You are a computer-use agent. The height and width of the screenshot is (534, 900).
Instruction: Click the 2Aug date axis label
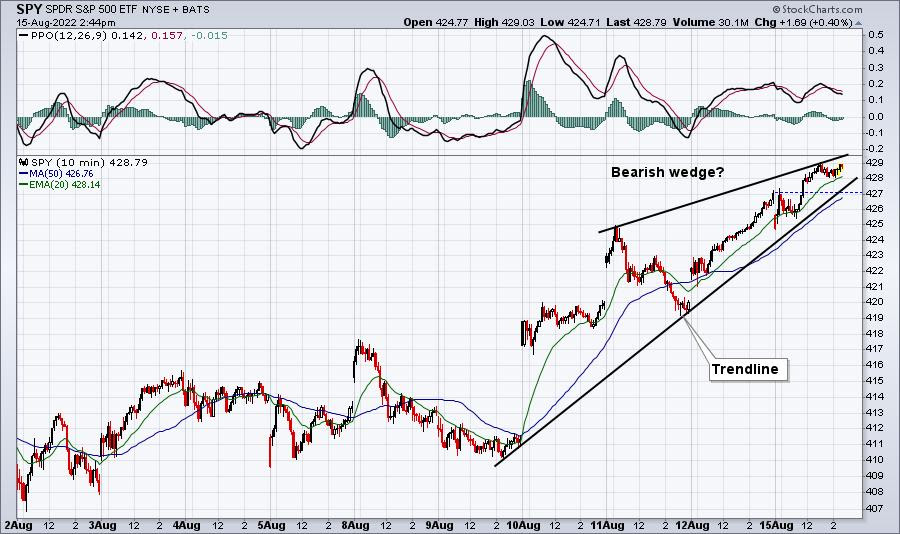[18, 525]
